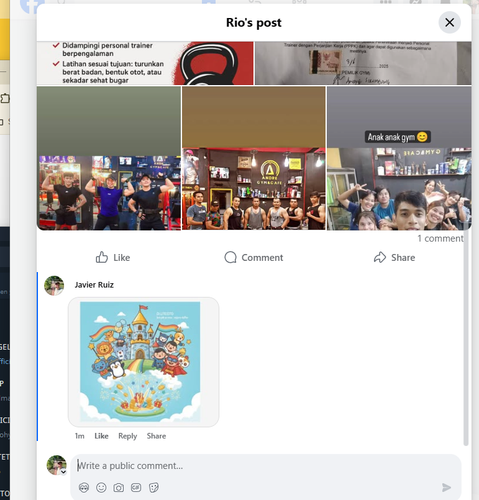Open the 'Anak anak gym' selfie photo
Viewport: 479px width, 500px height.
399,158
